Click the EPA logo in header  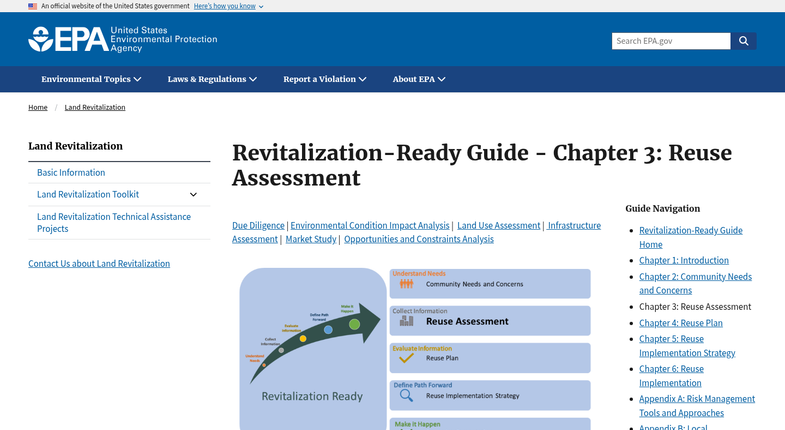(x=123, y=39)
